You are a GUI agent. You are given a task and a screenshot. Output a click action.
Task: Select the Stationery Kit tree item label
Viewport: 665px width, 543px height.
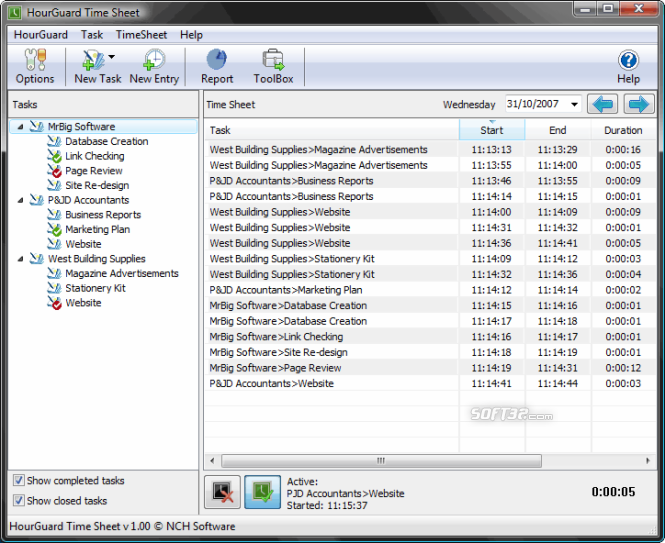coord(95,288)
